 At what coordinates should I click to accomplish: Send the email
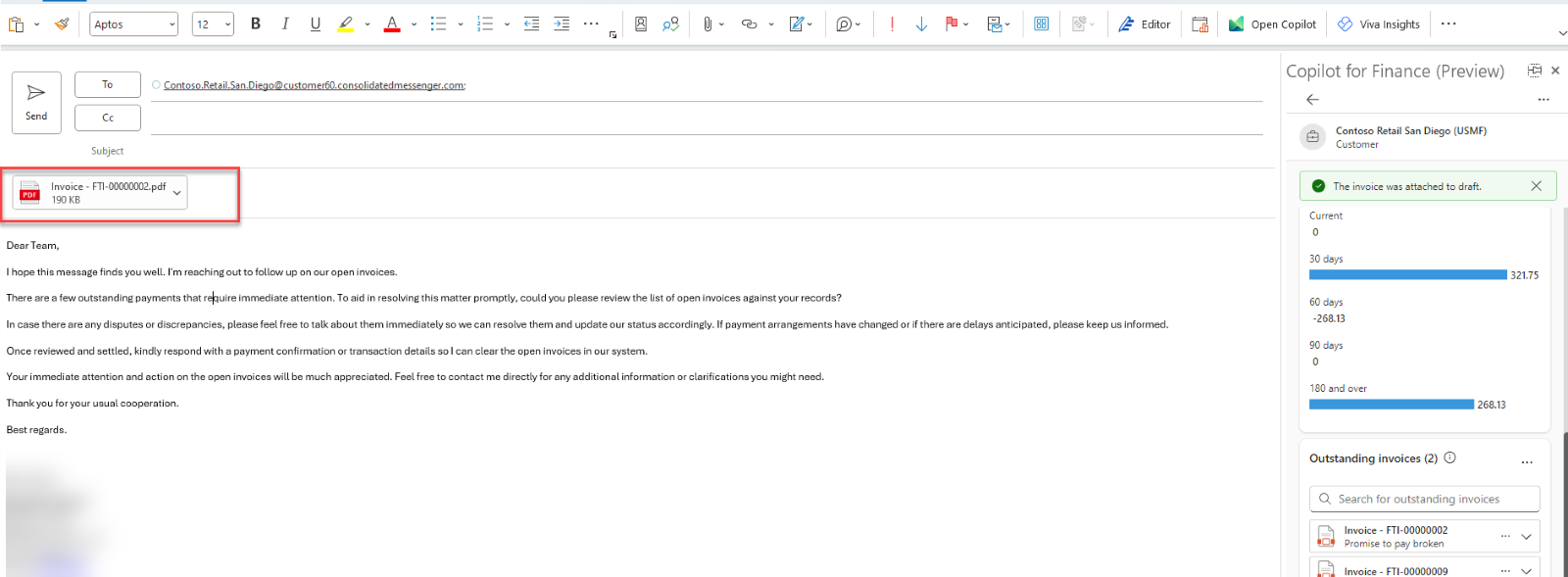pos(36,102)
